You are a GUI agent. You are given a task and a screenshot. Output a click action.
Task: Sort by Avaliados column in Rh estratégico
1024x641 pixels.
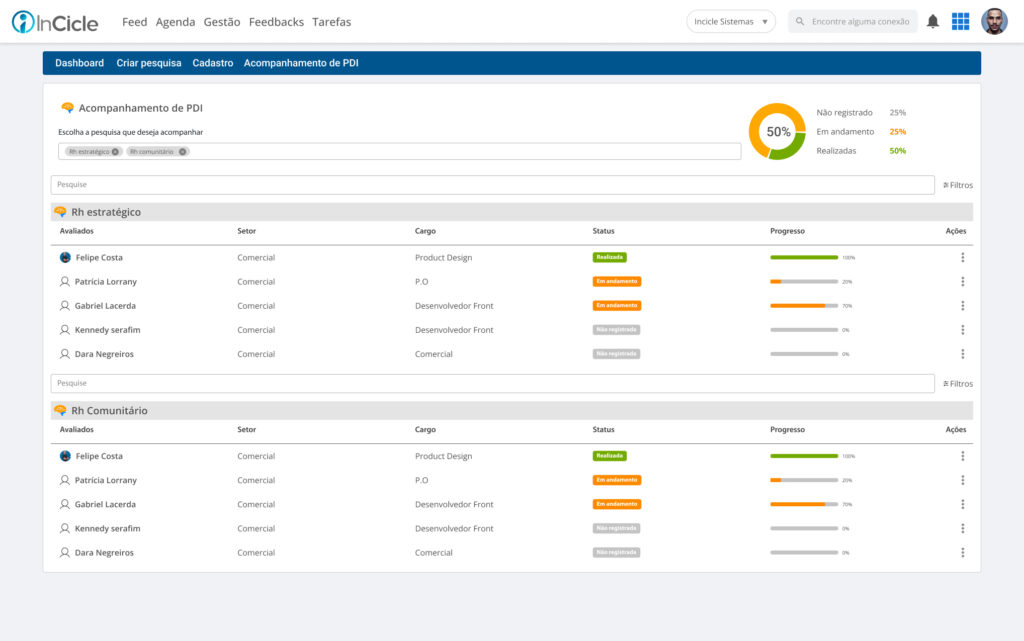[x=76, y=231]
